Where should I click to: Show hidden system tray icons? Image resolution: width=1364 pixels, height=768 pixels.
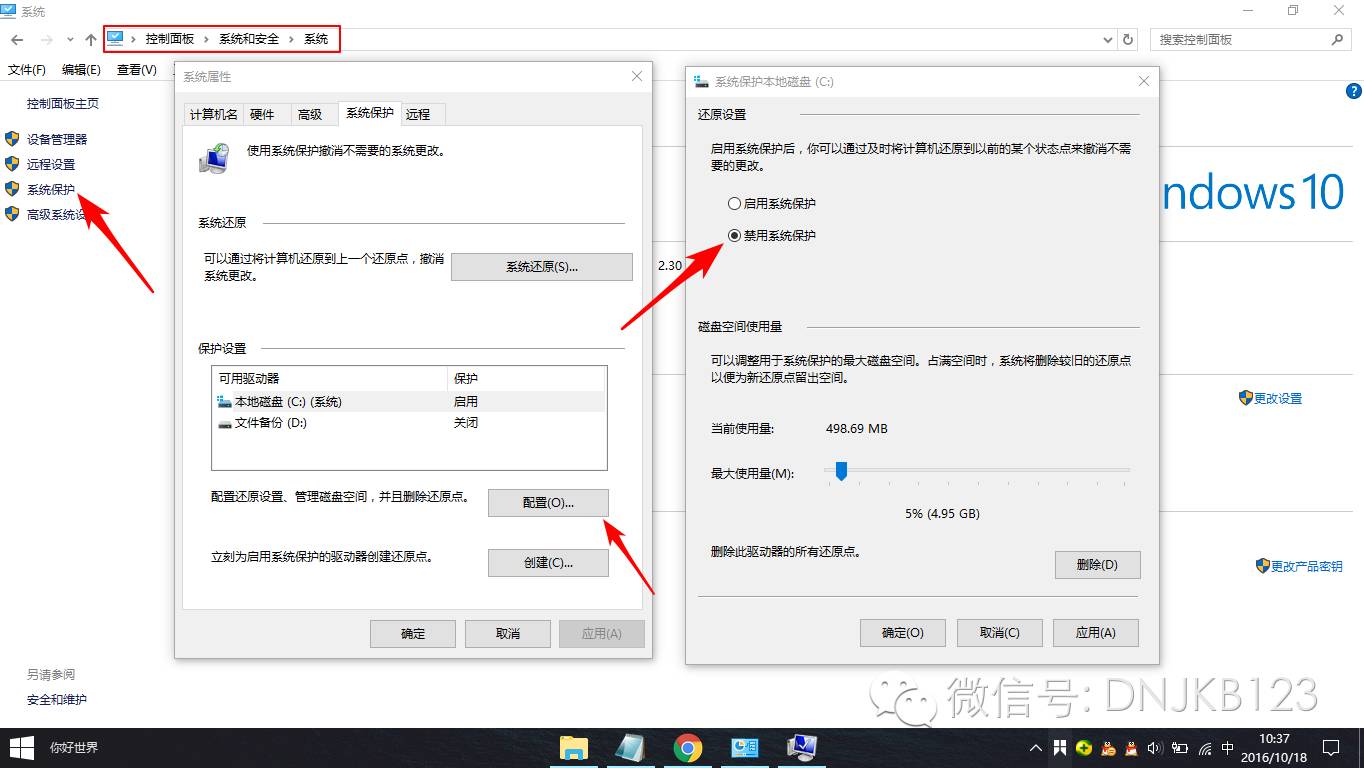tap(1036, 748)
